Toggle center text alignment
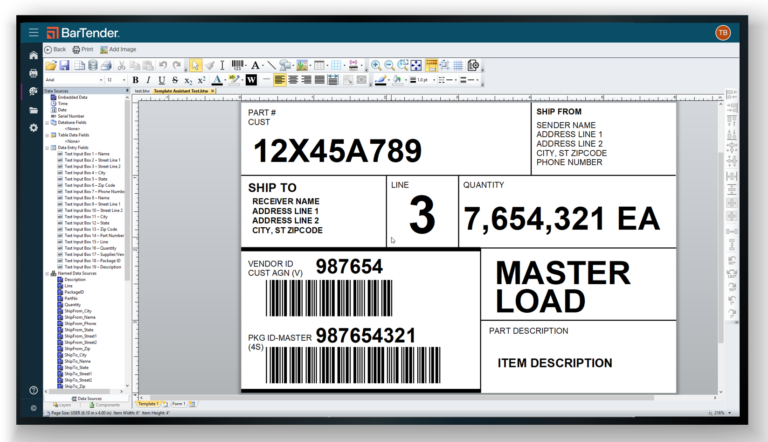Viewport: 768px width, 442px height. [x=293, y=80]
